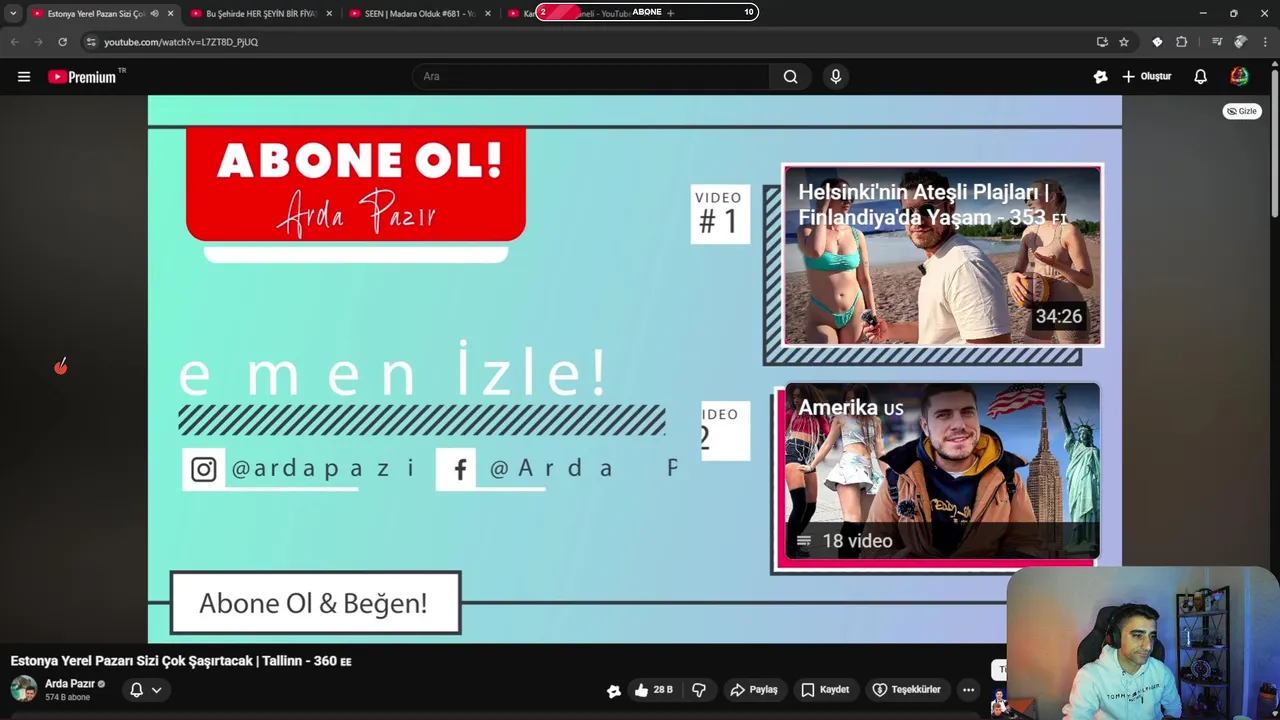Toggle the subscription notification bell
Image resolution: width=1280 pixels, height=720 pixels.
point(137,690)
